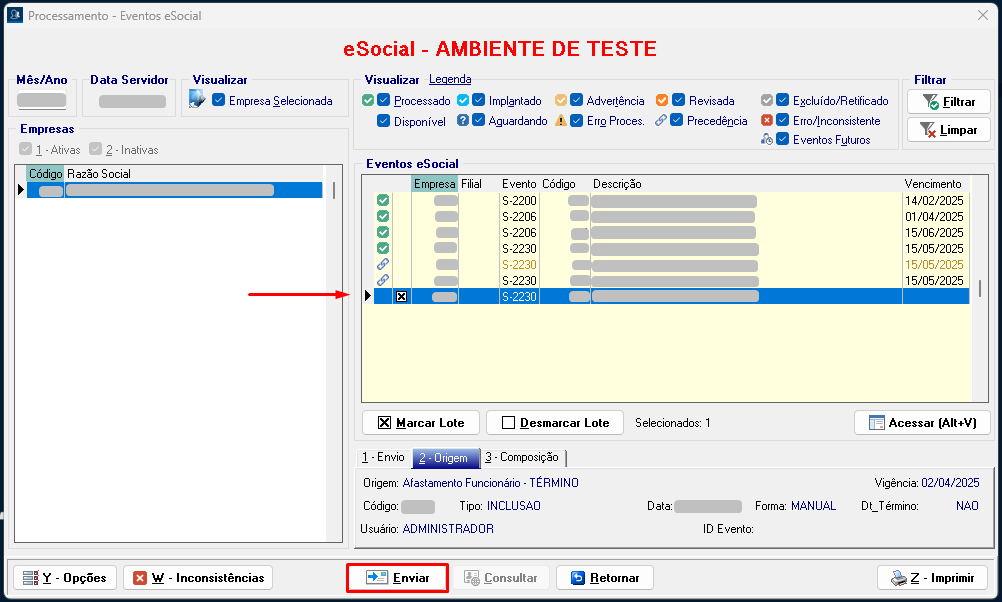Switch to the 1 - Envio tab

point(383,457)
